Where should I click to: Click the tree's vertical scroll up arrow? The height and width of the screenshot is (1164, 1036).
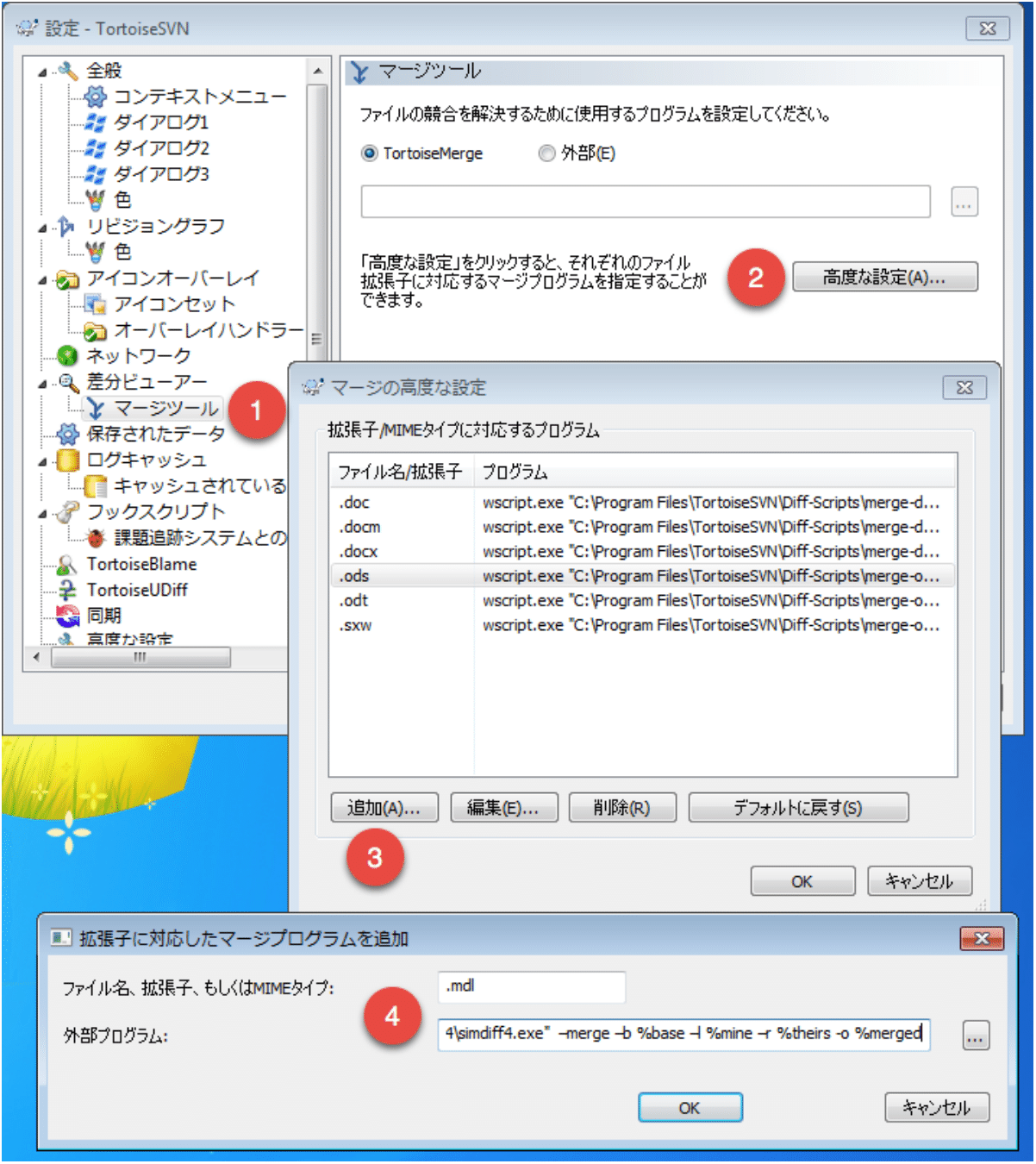(x=317, y=71)
